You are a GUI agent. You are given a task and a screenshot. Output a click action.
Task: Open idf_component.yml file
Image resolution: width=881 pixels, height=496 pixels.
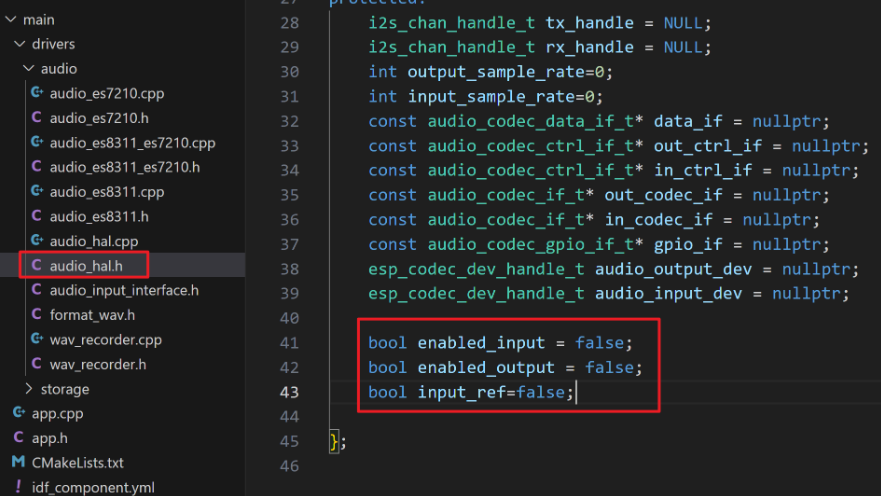coord(93,488)
